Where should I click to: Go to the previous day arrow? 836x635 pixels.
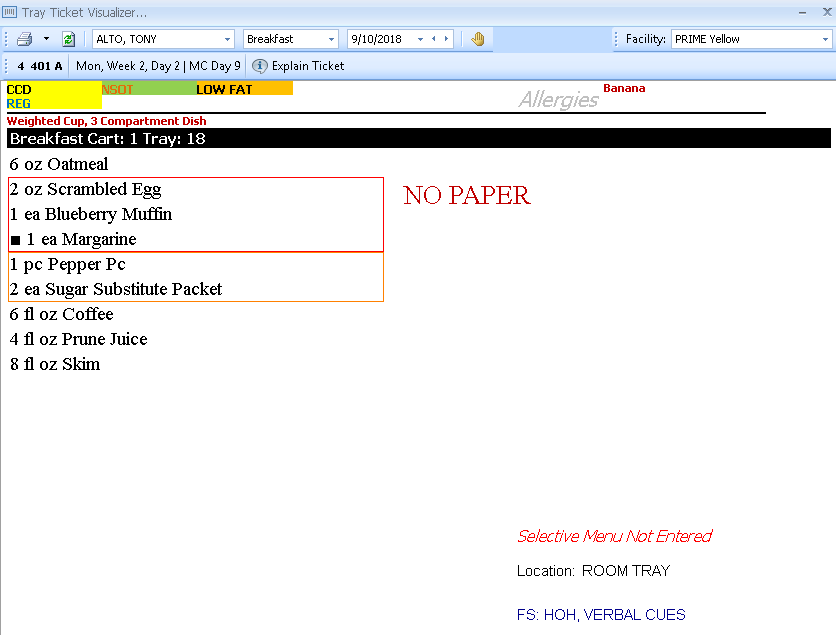[x=433, y=39]
